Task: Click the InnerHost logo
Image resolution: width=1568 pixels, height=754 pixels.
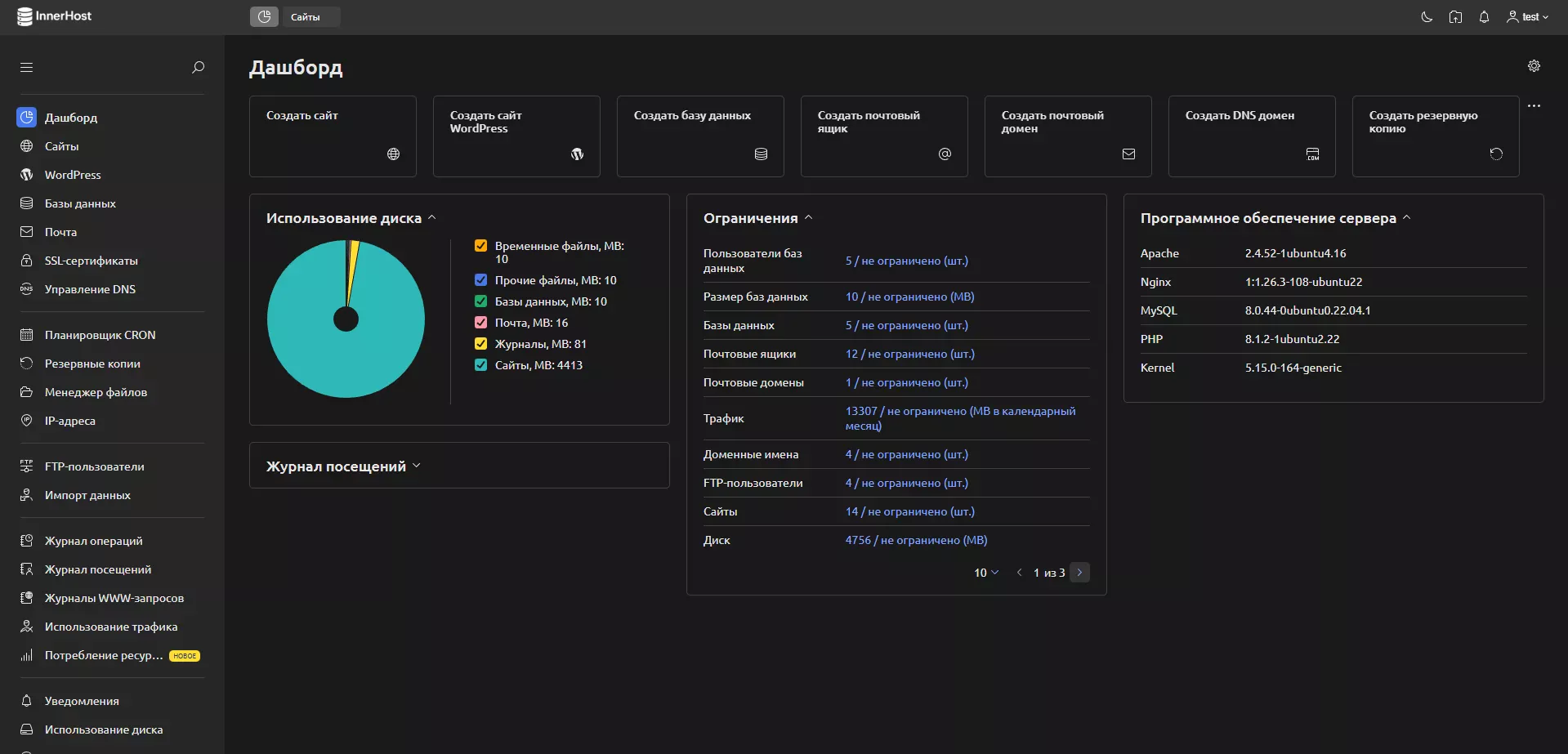Action: click(55, 16)
